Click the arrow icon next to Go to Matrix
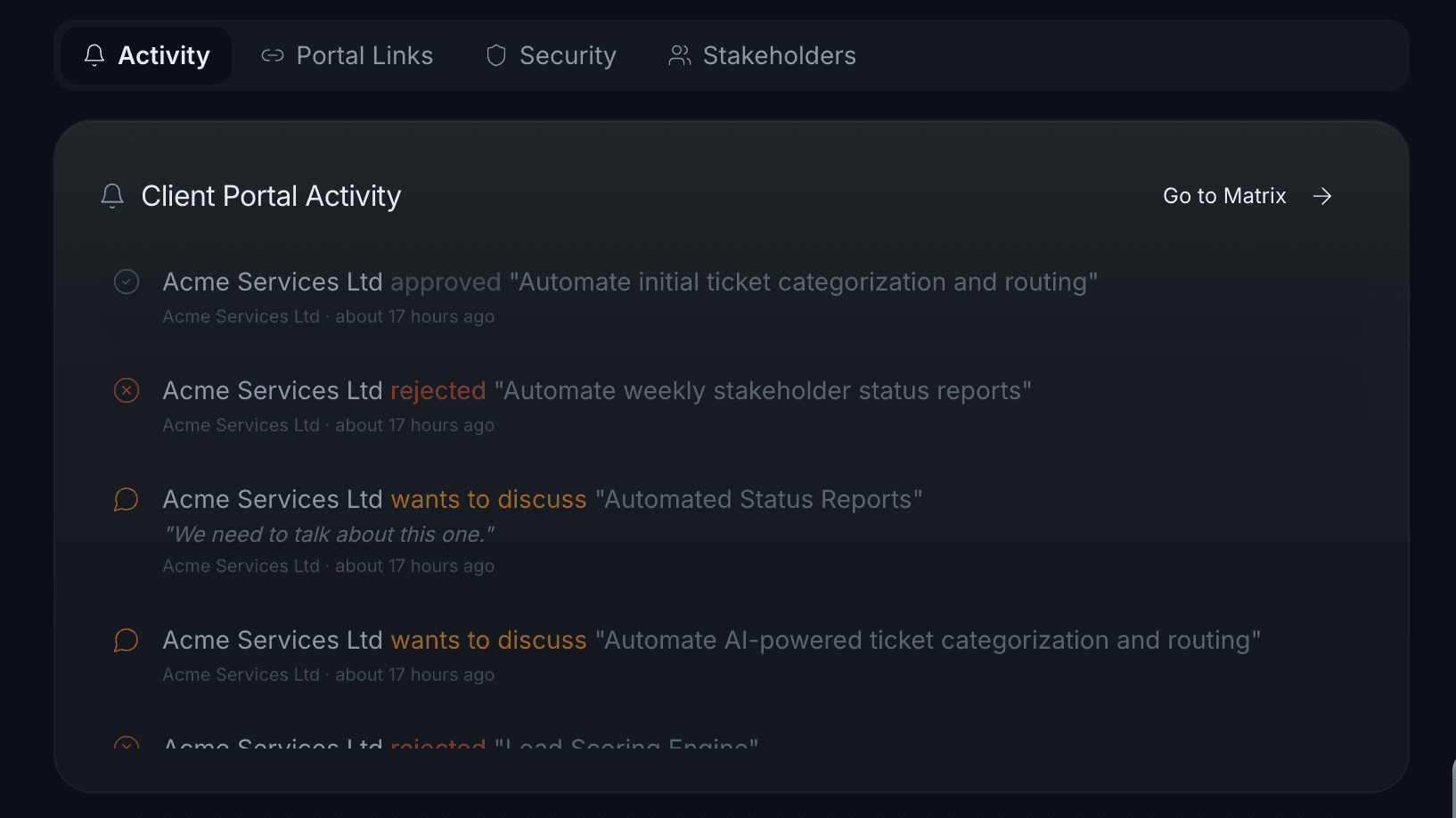Image resolution: width=1456 pixels, height=818 pixels. click(1322, 196)
